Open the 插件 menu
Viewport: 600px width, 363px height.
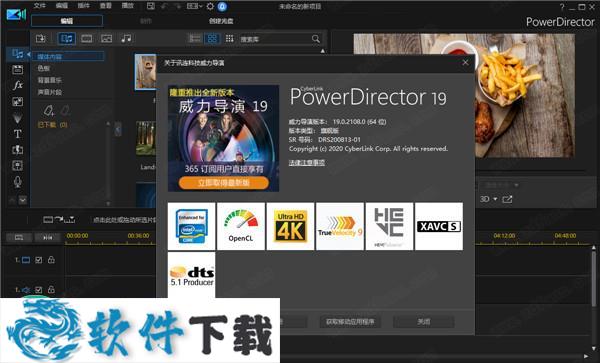click(x=83, y=6)
